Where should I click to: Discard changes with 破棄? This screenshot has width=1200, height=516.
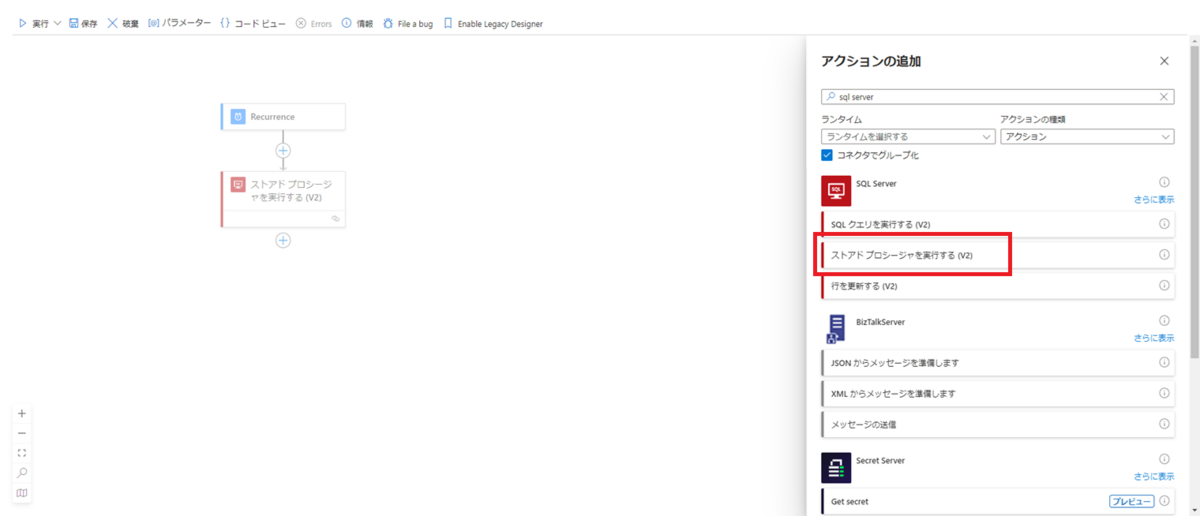(122, 23)
